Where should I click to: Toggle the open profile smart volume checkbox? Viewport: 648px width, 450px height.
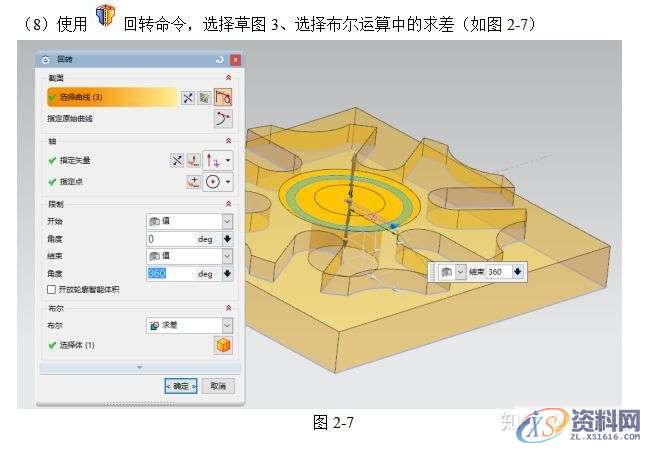coord(51,290)
